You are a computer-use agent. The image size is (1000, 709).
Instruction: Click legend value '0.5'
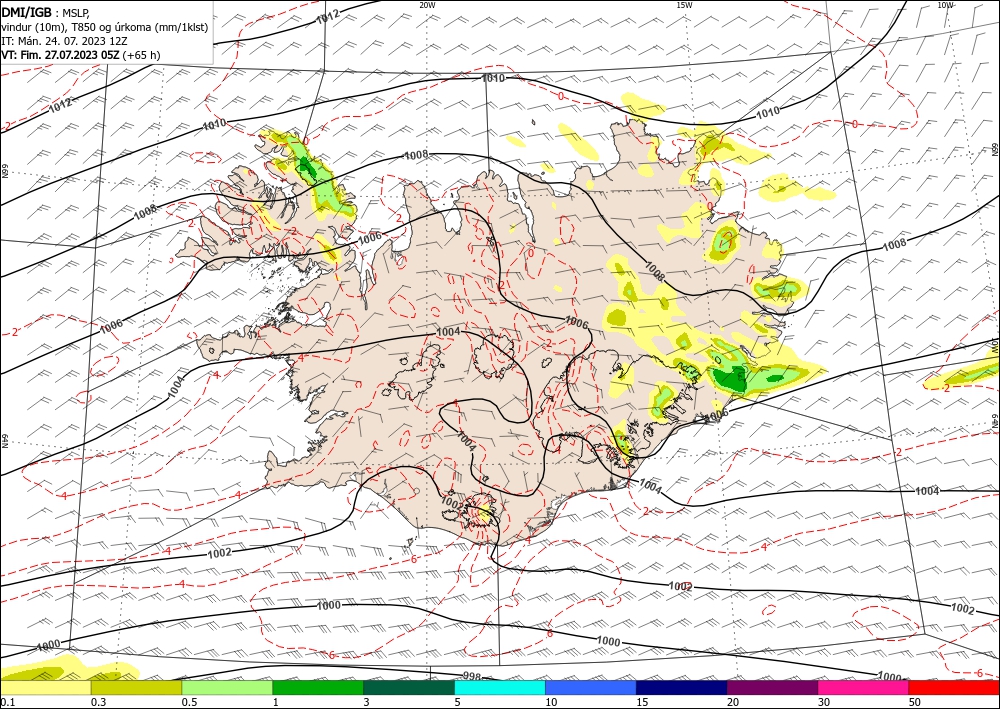189,702
